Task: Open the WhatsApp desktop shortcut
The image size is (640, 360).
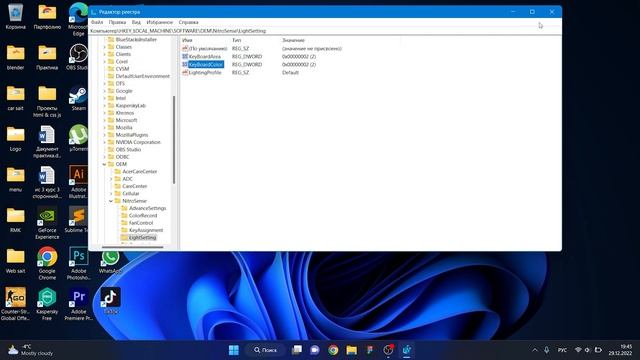Action: 110,260
